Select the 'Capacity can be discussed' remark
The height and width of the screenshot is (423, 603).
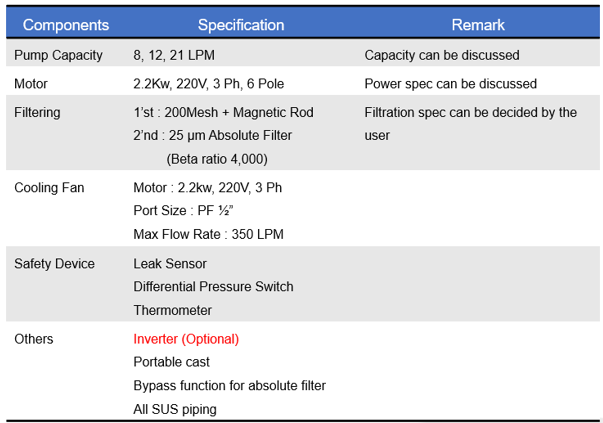442,55
